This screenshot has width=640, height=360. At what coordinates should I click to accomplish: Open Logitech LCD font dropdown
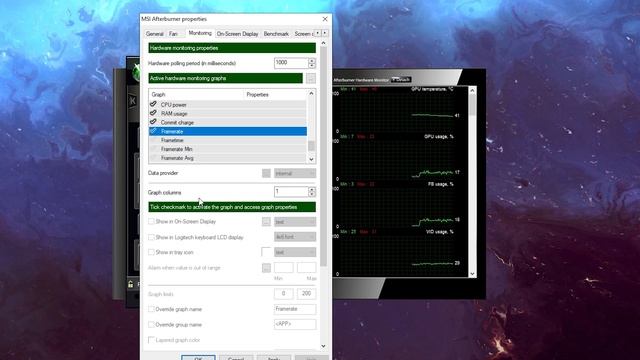[295, 237]
